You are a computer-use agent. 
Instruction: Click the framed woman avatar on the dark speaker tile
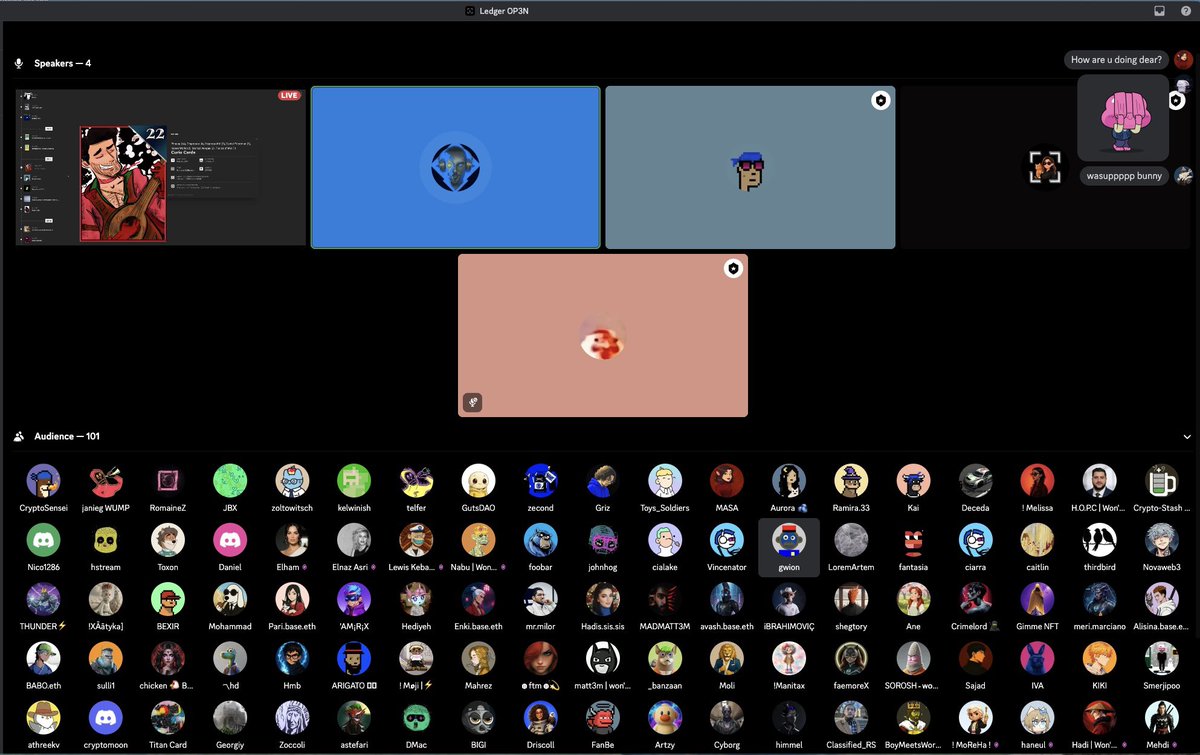pos(1044,167)
